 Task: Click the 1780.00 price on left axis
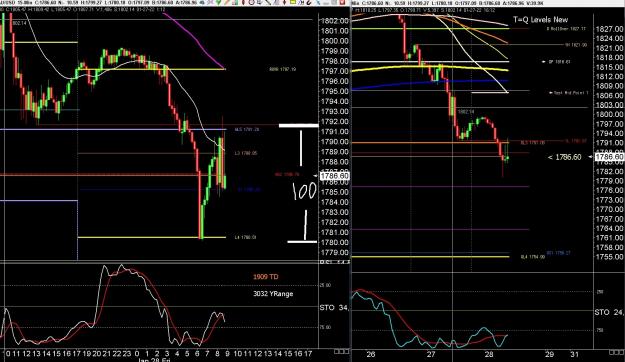point(335,242)
